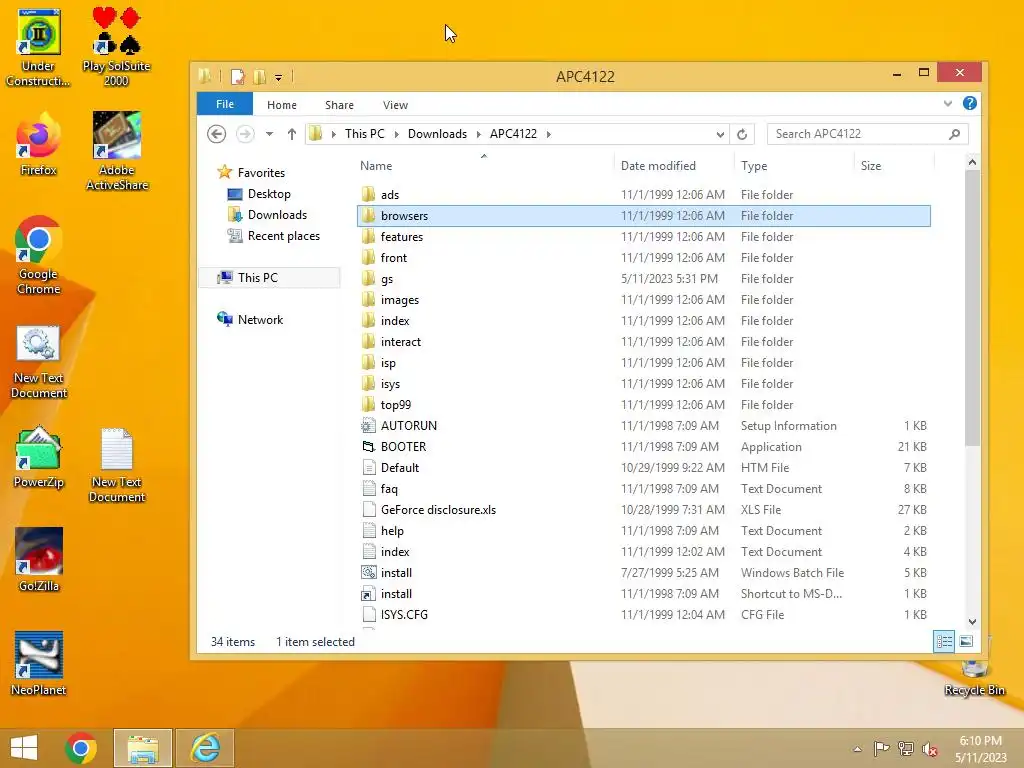Click Chrome icon in taskbar
This screenshot has height=768, width=1024.
click(81, 748)
